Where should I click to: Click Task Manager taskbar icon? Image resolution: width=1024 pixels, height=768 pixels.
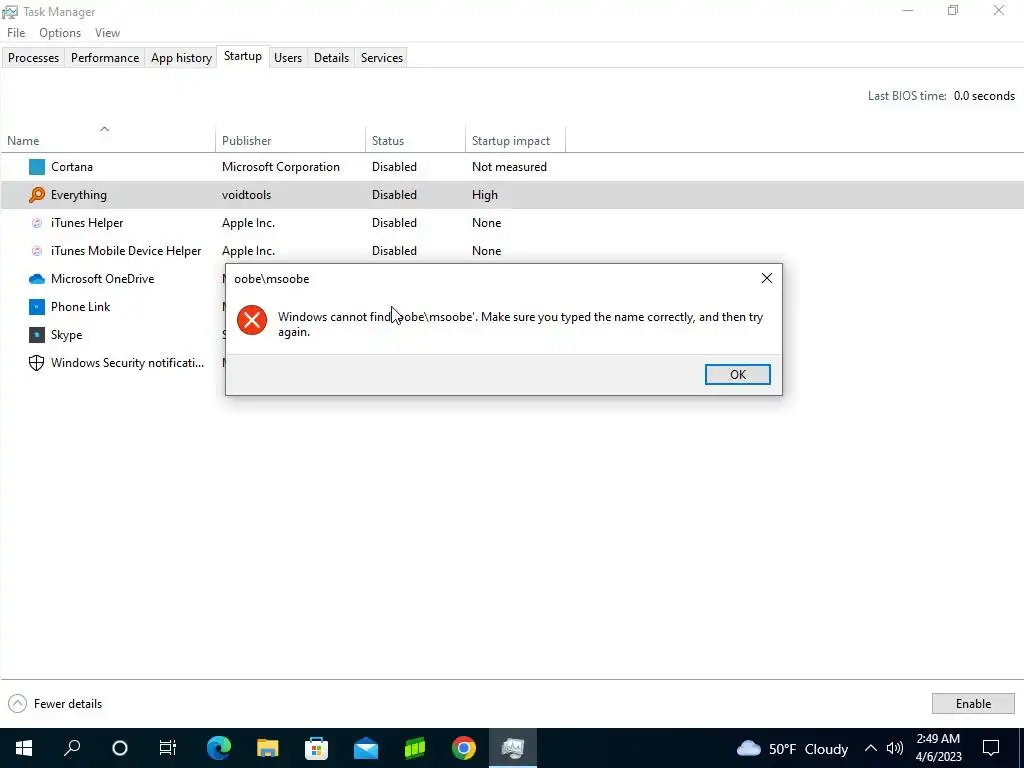coord(513,748)
